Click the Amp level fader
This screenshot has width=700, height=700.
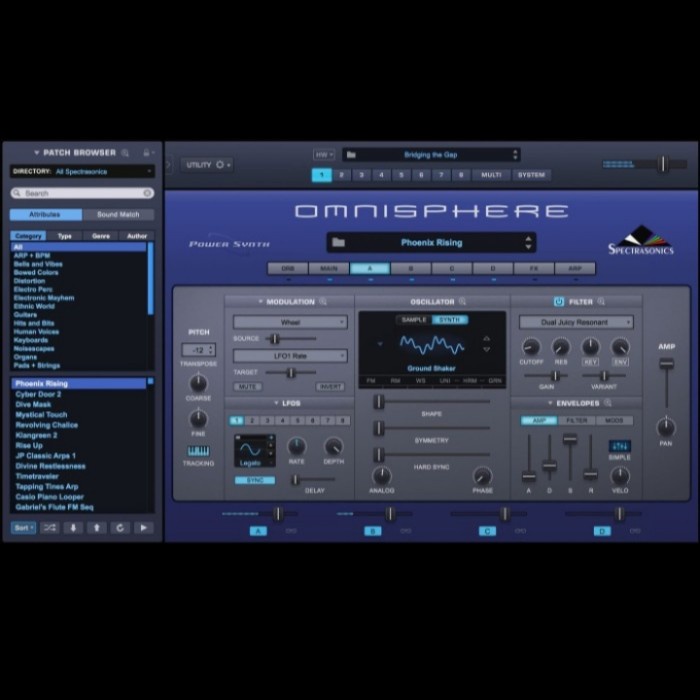[x=667, y=383]
